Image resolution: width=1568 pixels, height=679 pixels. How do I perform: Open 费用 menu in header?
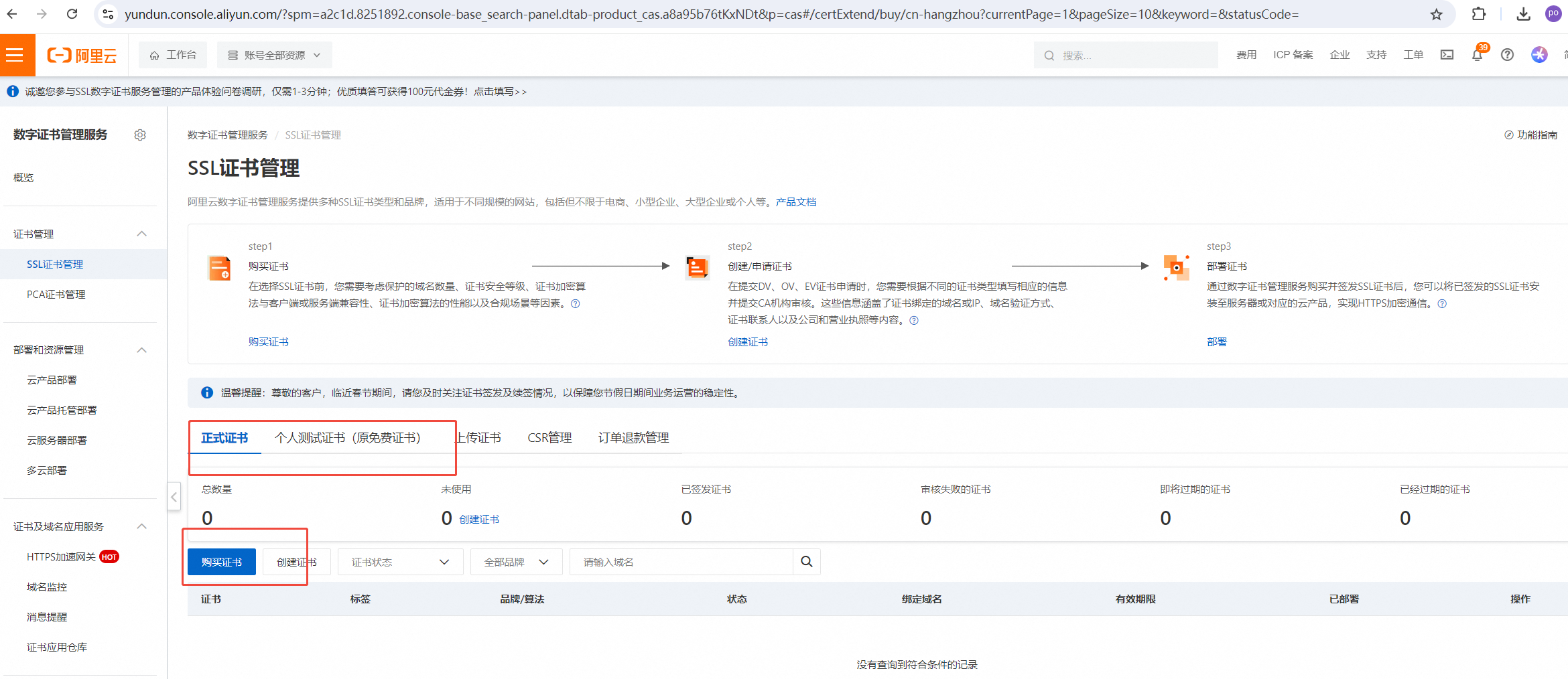pos(1246,55)
